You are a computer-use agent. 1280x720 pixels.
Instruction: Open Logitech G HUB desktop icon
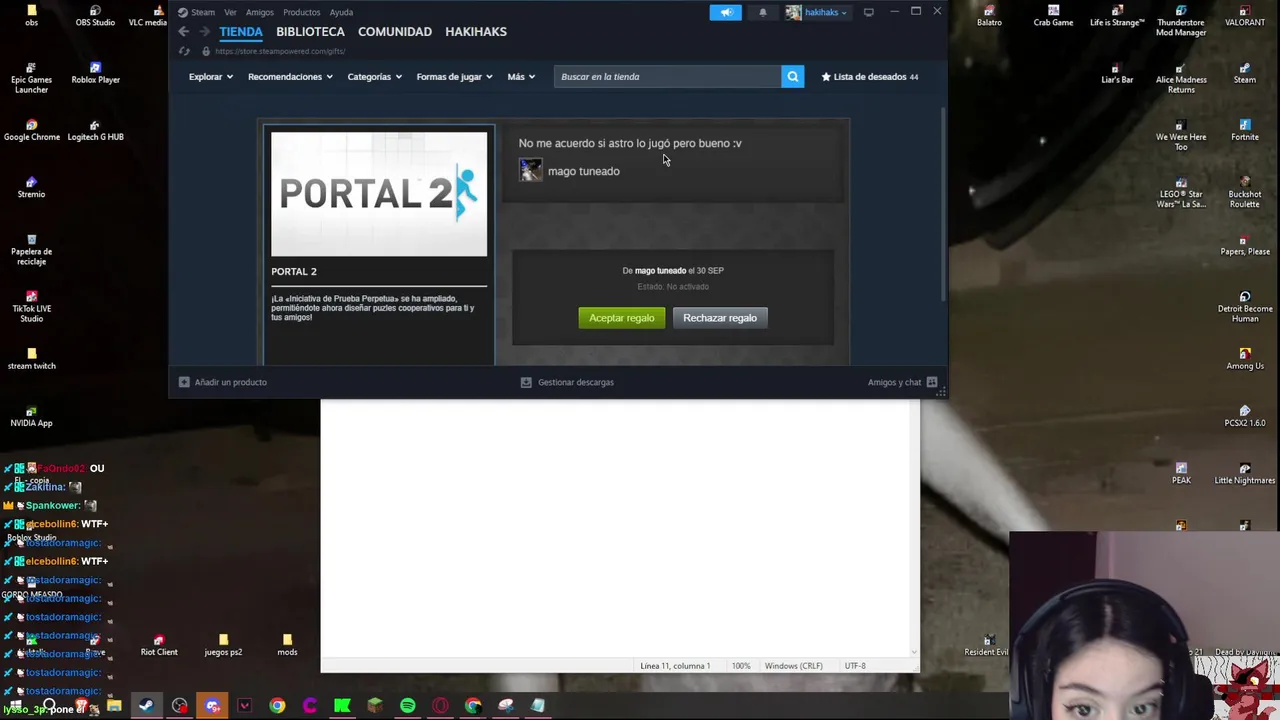95,130
